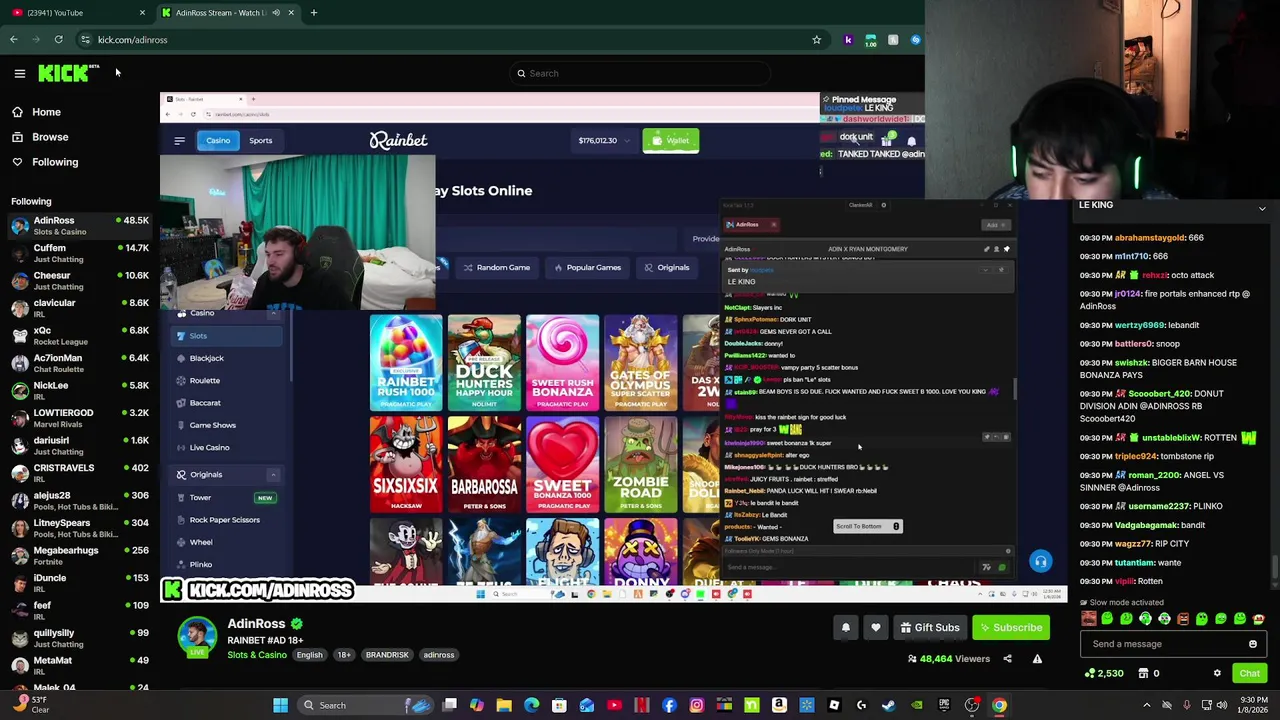The width and height of the screenshot is (1280, 720).
Task: Open the extension showing 1.00 badge
Action: tap(871, 40)
